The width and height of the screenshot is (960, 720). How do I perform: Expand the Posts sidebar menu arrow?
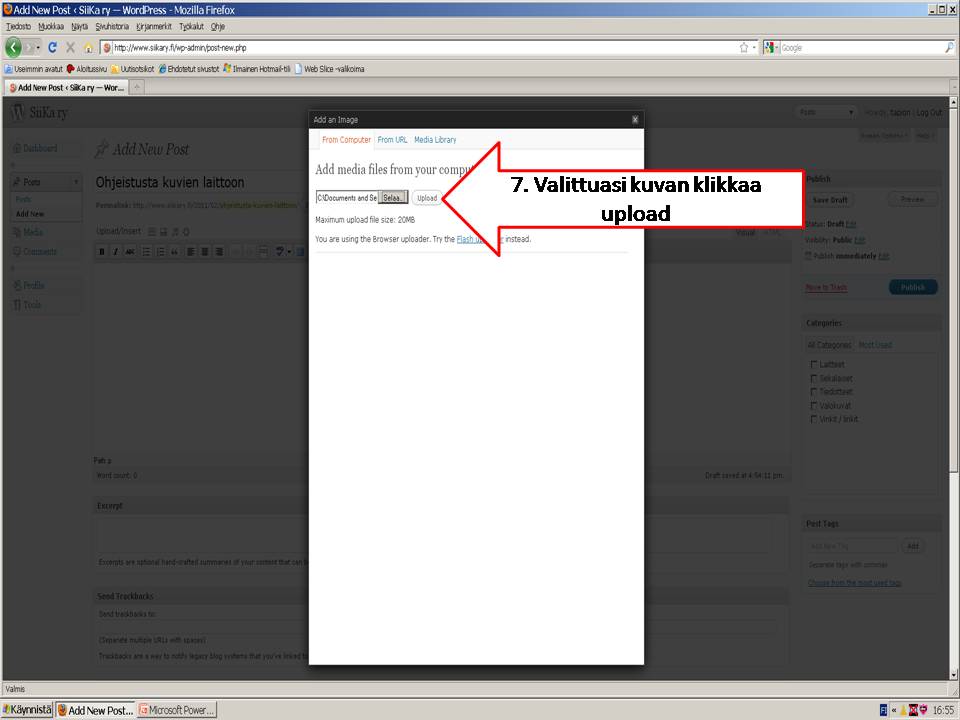[77, 182]
